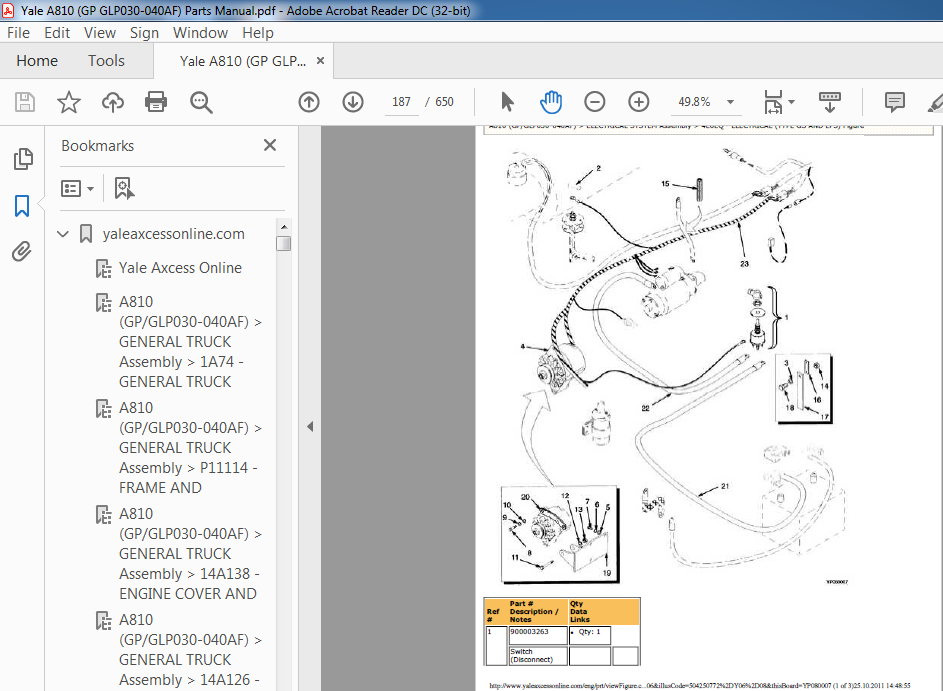
Task: Select the highlight pen tool icon
Action: click(x=935, y=102)
